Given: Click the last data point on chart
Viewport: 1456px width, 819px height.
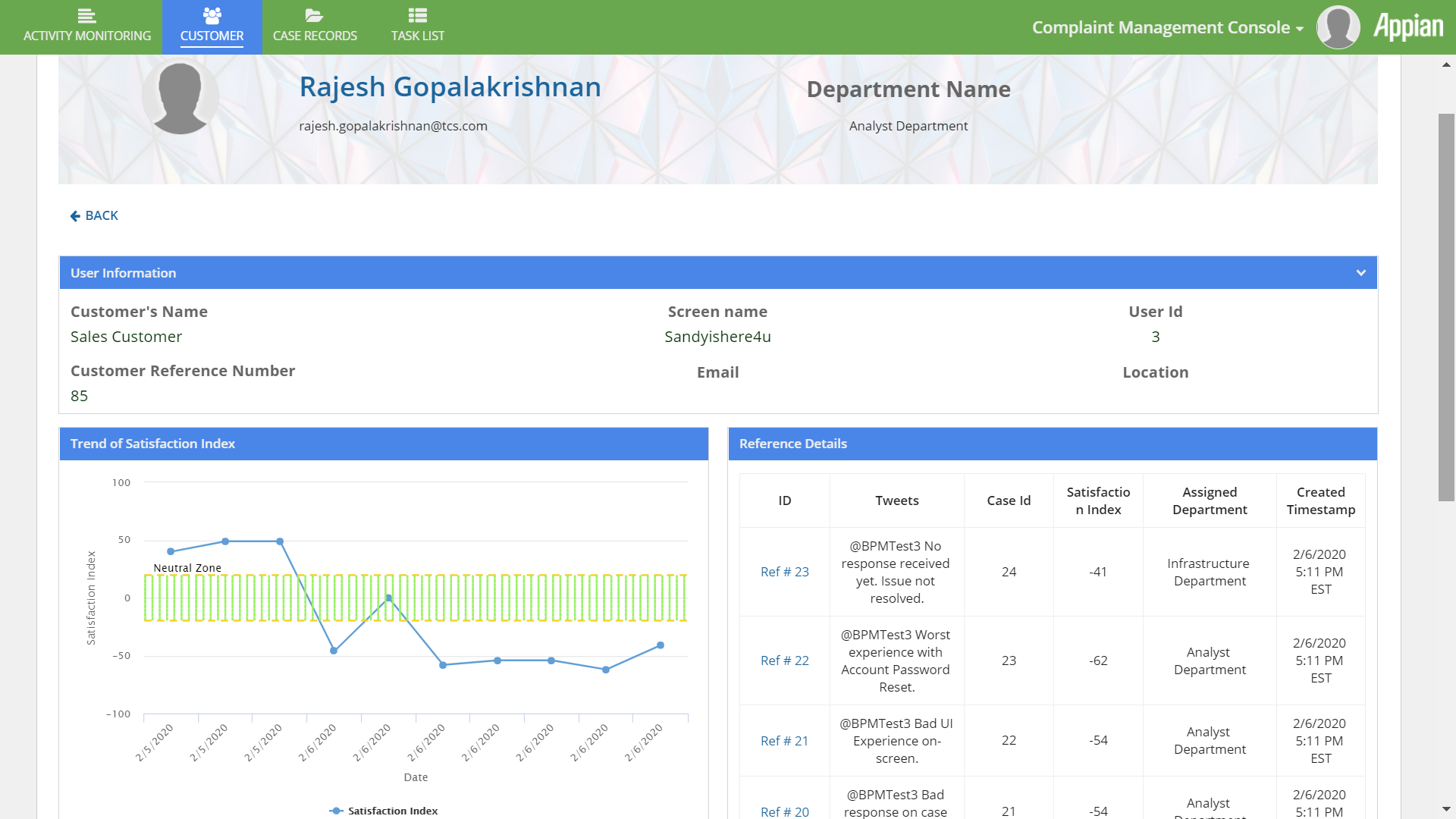Looking at the screenshot, I should pyautogui.click(x=661, y=645).
